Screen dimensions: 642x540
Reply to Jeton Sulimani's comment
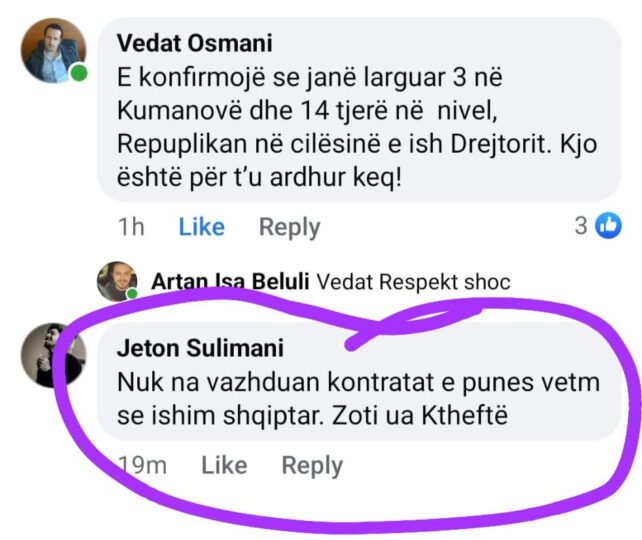click(312, 465)
